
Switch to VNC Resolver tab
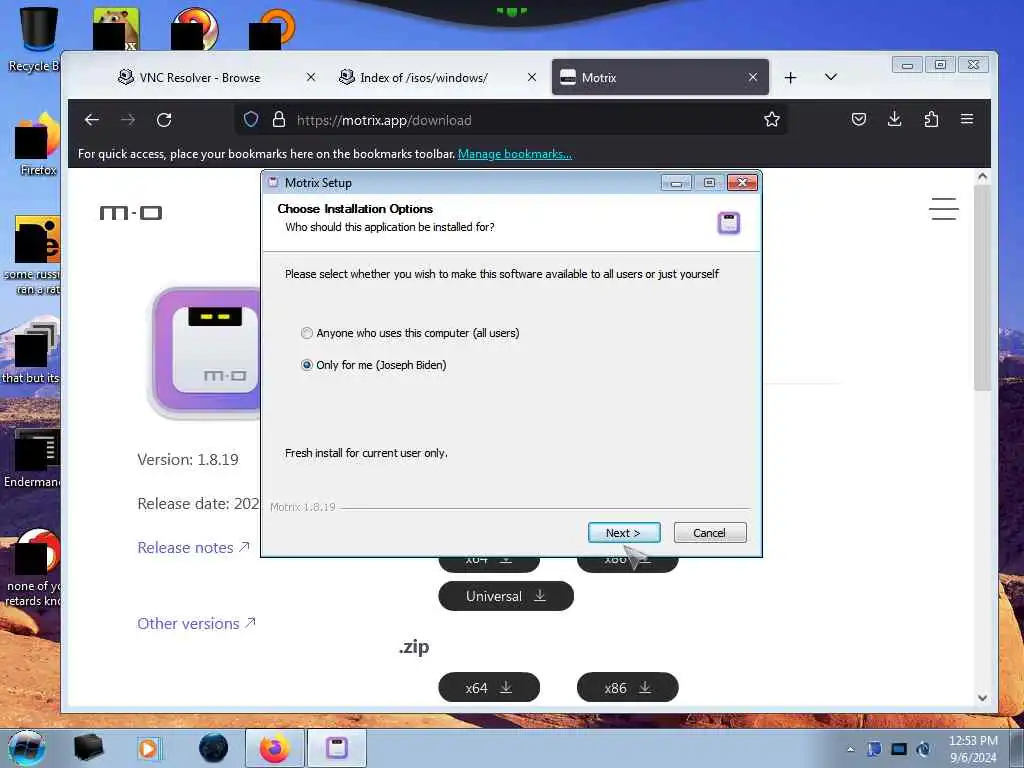click(199, 78)
